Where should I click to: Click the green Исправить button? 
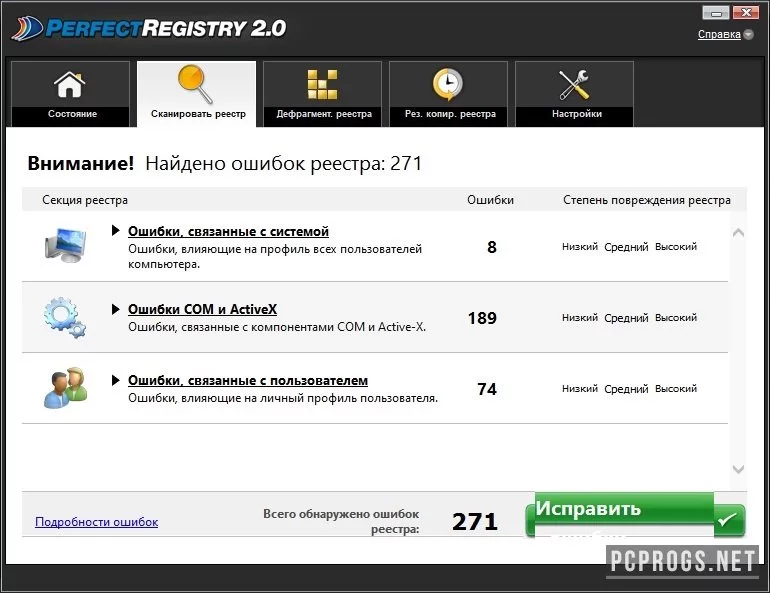click(635, 514)
